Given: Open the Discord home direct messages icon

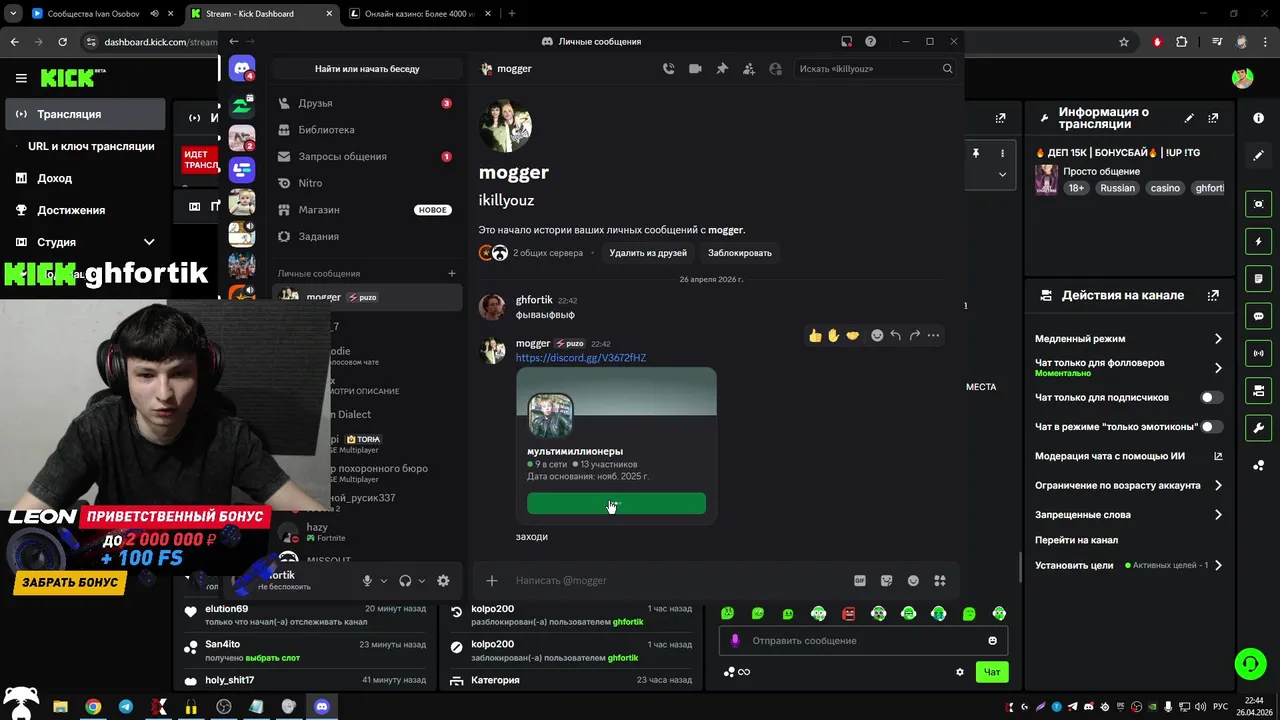Looking at the screenshot, I should click(x=242, y=69).
